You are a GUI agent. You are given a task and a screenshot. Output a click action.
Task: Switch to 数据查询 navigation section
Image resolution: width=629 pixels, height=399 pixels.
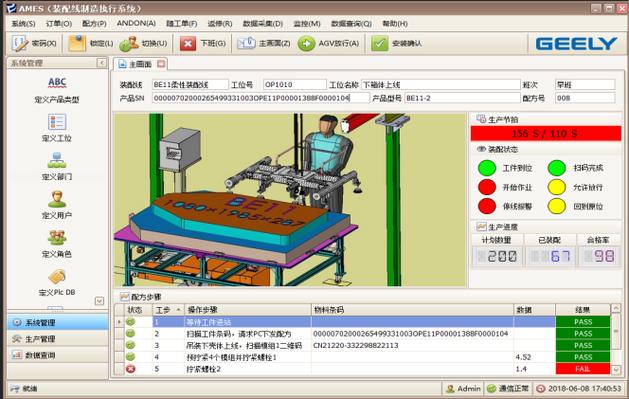click(x=57, y=355)
